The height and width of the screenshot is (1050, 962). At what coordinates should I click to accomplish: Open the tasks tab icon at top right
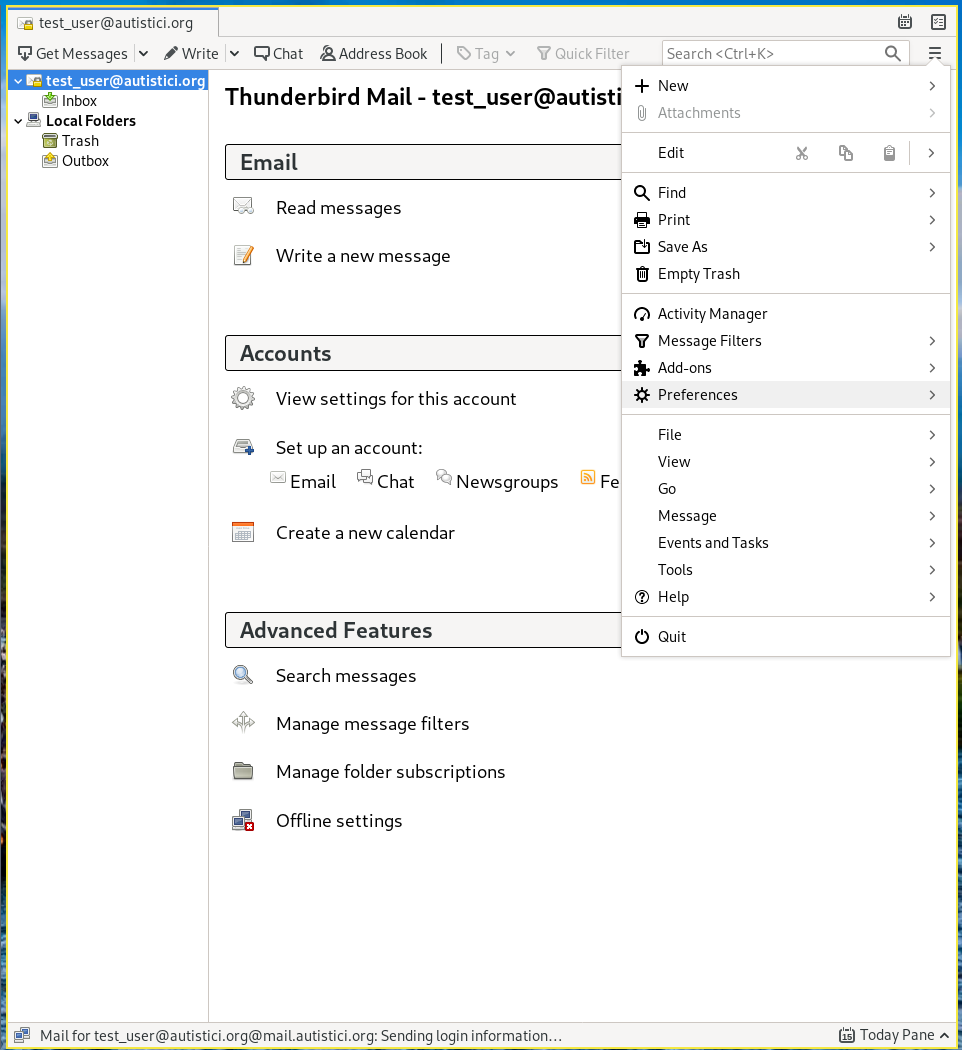coord(938,22)
